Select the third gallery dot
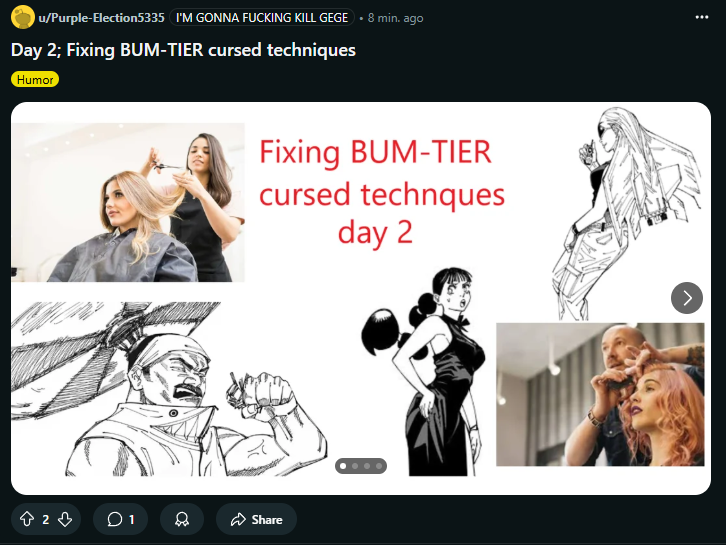 click(367, 466)
